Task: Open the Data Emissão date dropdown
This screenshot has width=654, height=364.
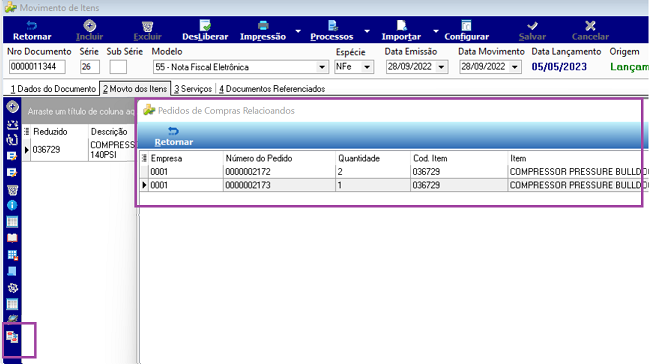Action: pos(441,67)
